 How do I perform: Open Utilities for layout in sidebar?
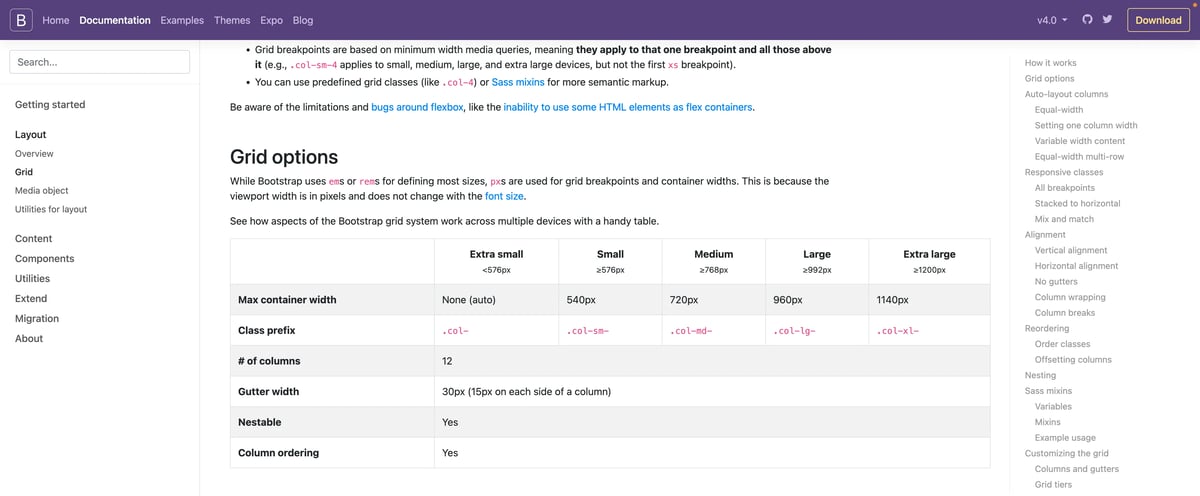click(51, 209)
